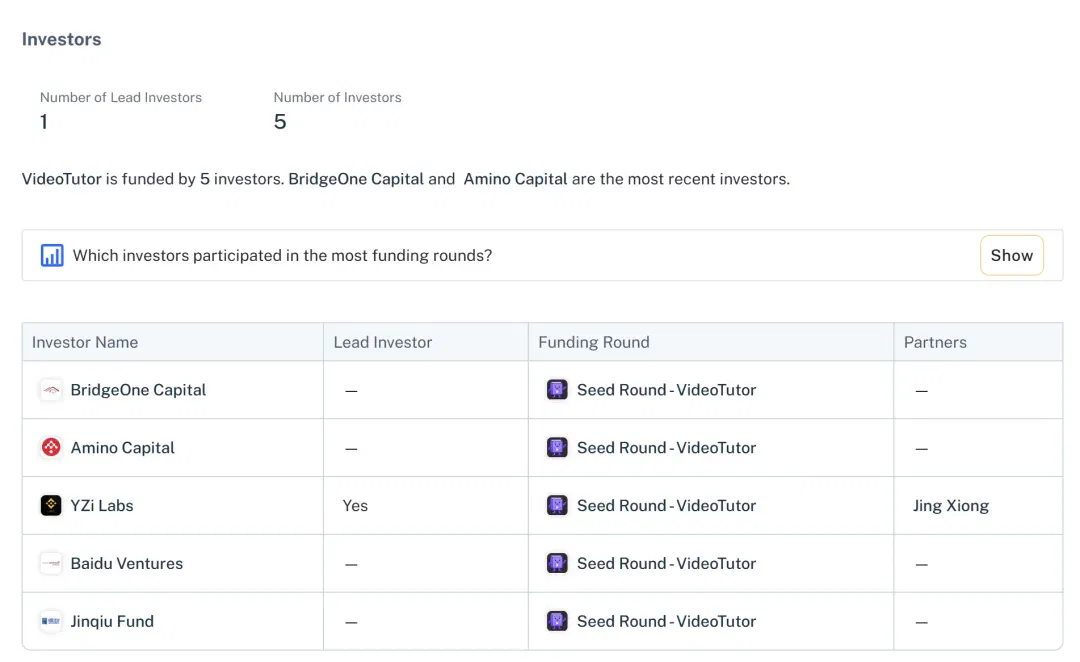Click VideoTutor icon in YZi Labs row
This screenshot has height=662, width=1080.
[x=557, y=506]
